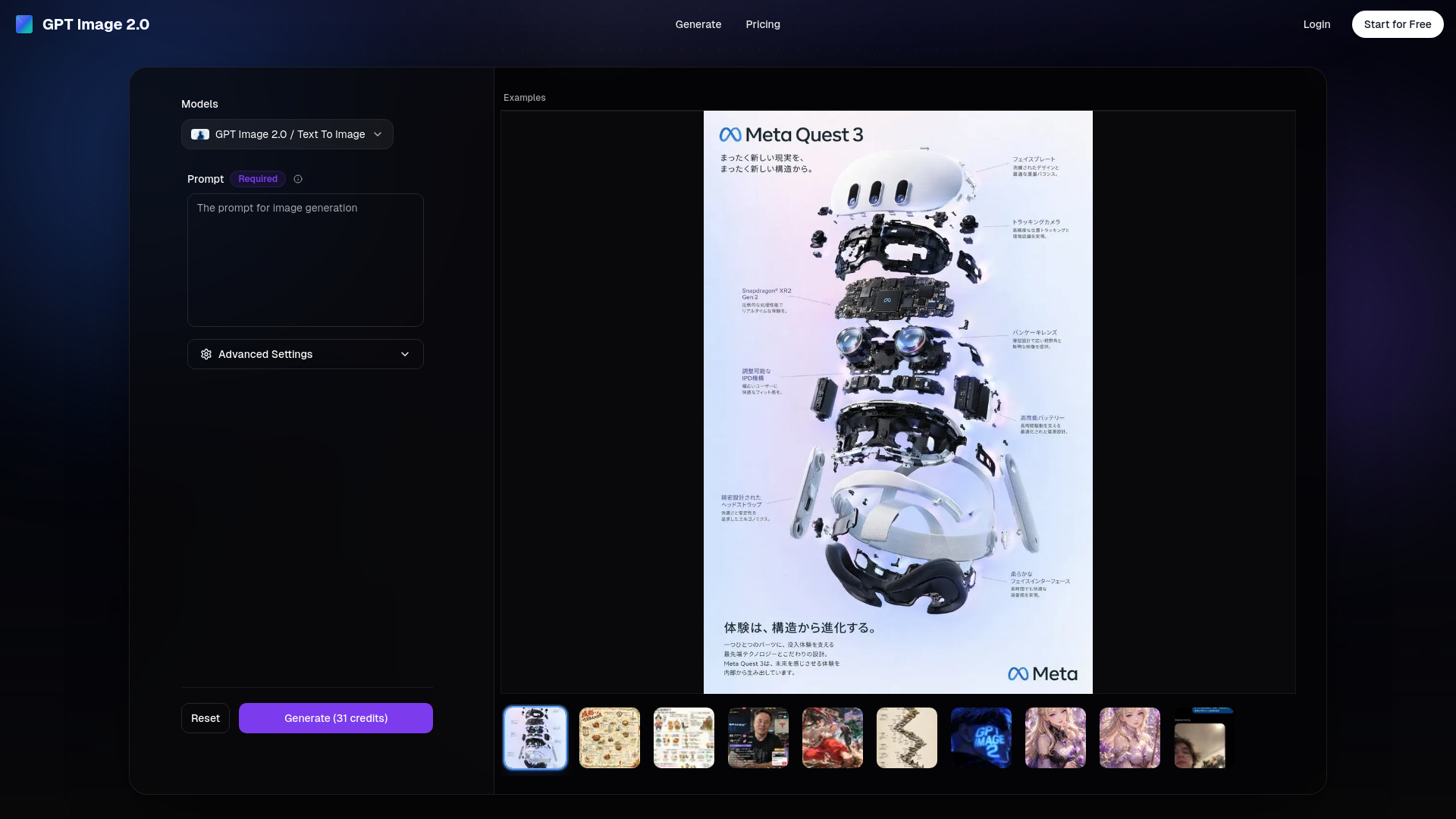Click the Advanced Settings gear icon

206,354
